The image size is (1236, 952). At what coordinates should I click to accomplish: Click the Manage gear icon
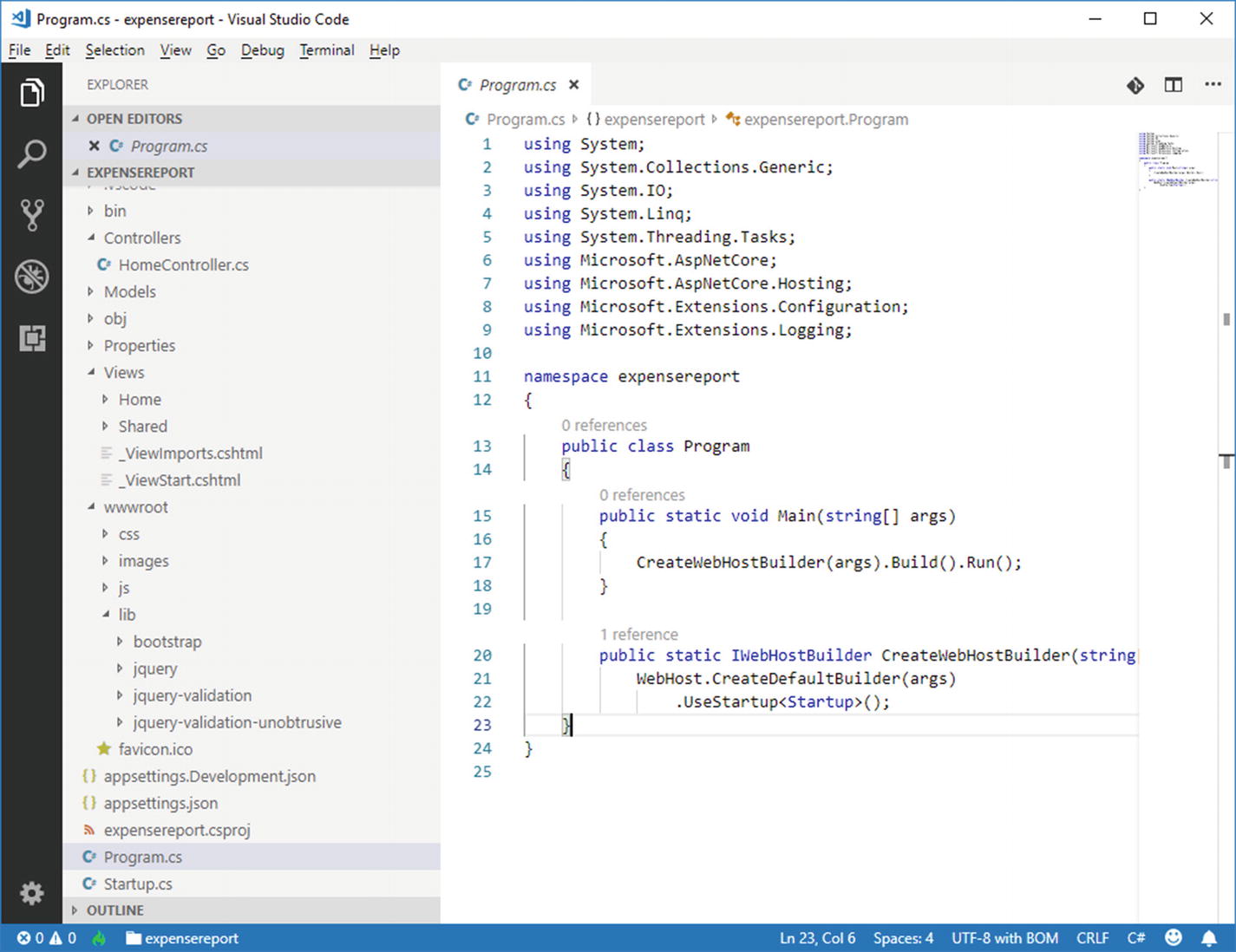(x=31, y=892)
